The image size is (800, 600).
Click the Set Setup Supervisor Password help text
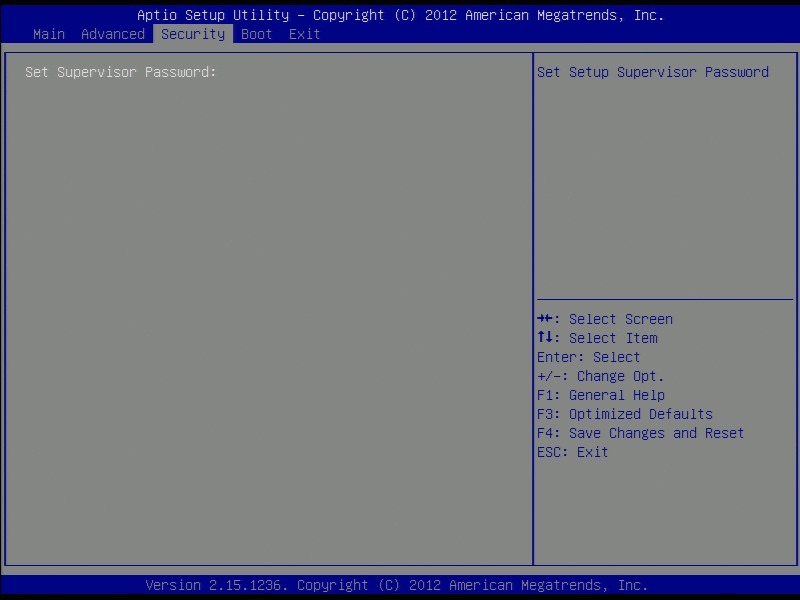coord(653,72)
